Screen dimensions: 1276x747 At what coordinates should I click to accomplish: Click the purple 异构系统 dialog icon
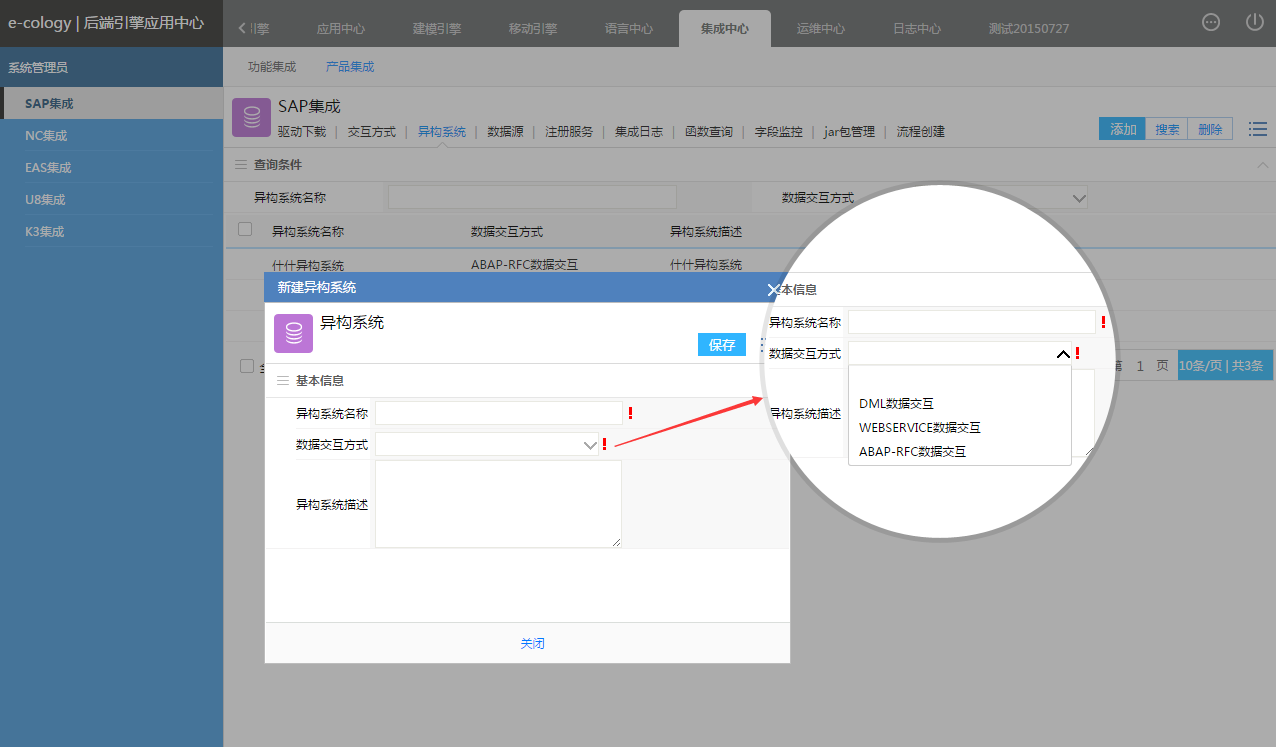(293, 333)
